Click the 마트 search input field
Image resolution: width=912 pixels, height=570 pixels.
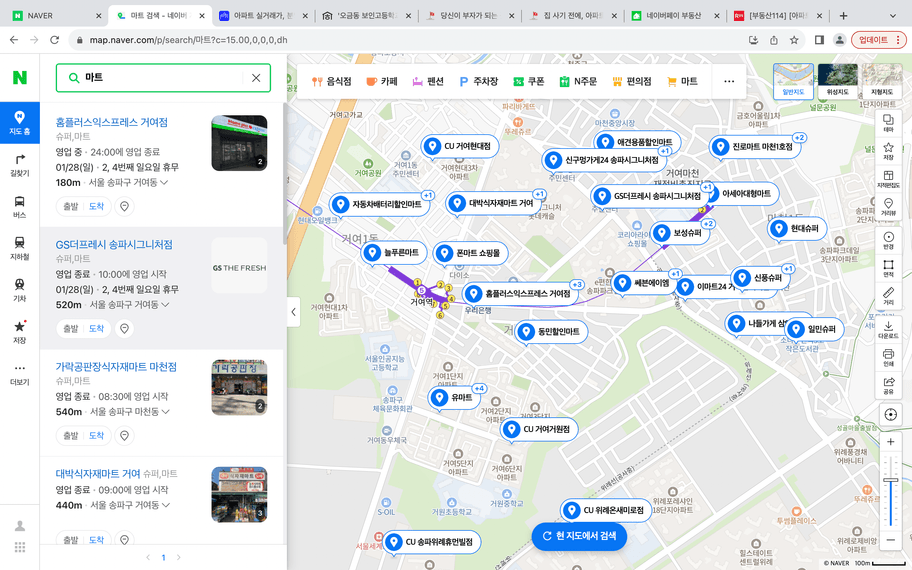click(x=163, y=78)
